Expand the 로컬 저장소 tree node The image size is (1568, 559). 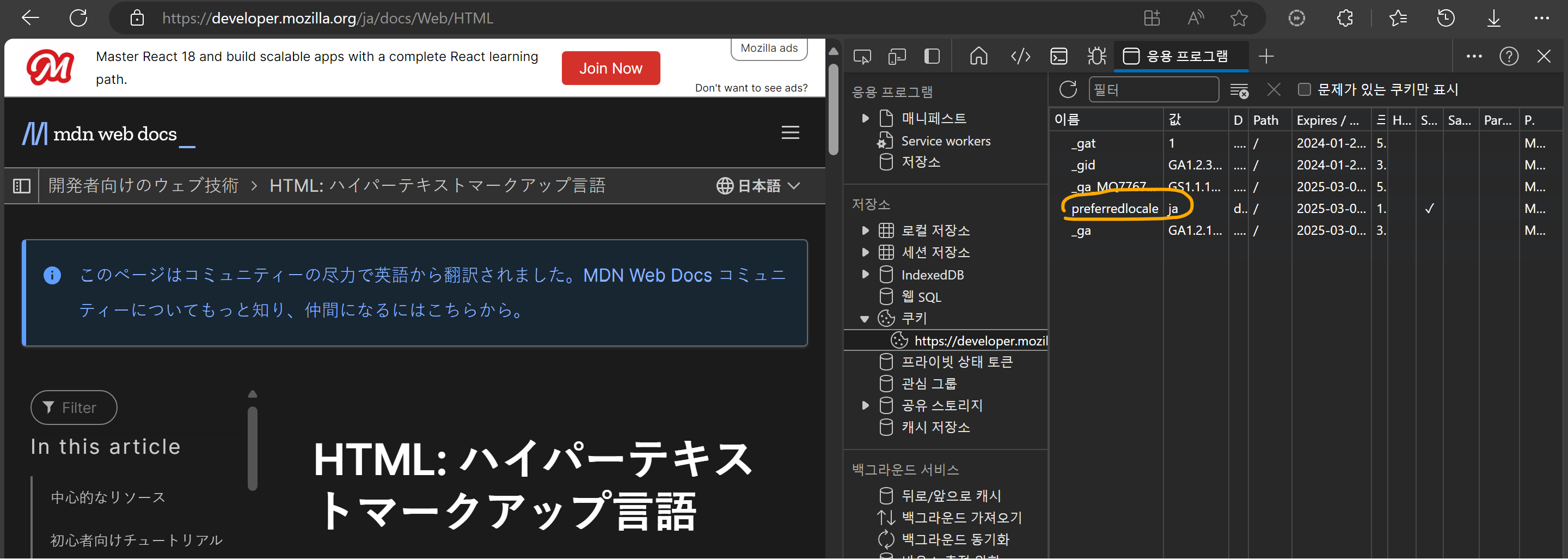point(865,231)
